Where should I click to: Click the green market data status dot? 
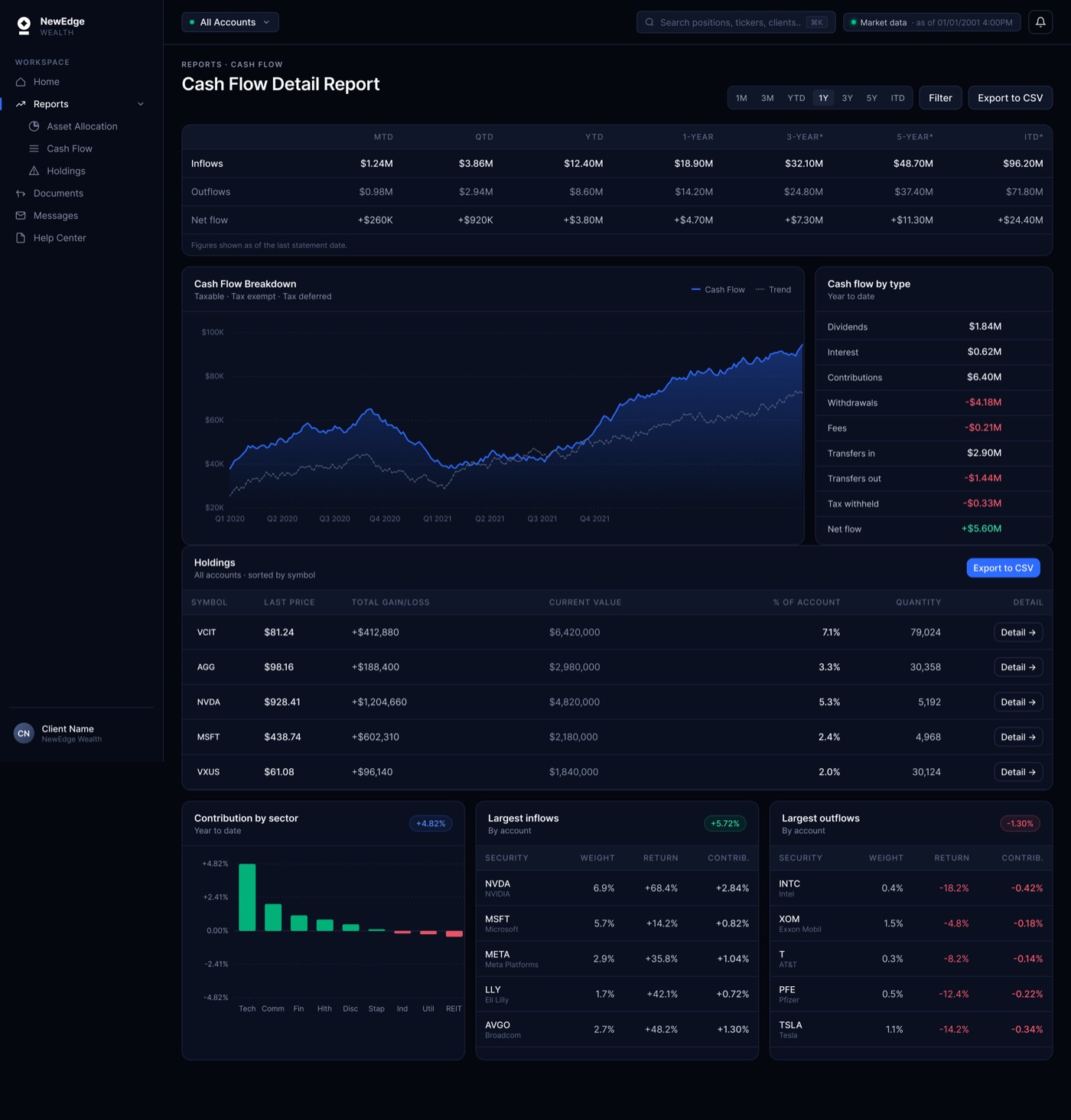pos(853,22)
